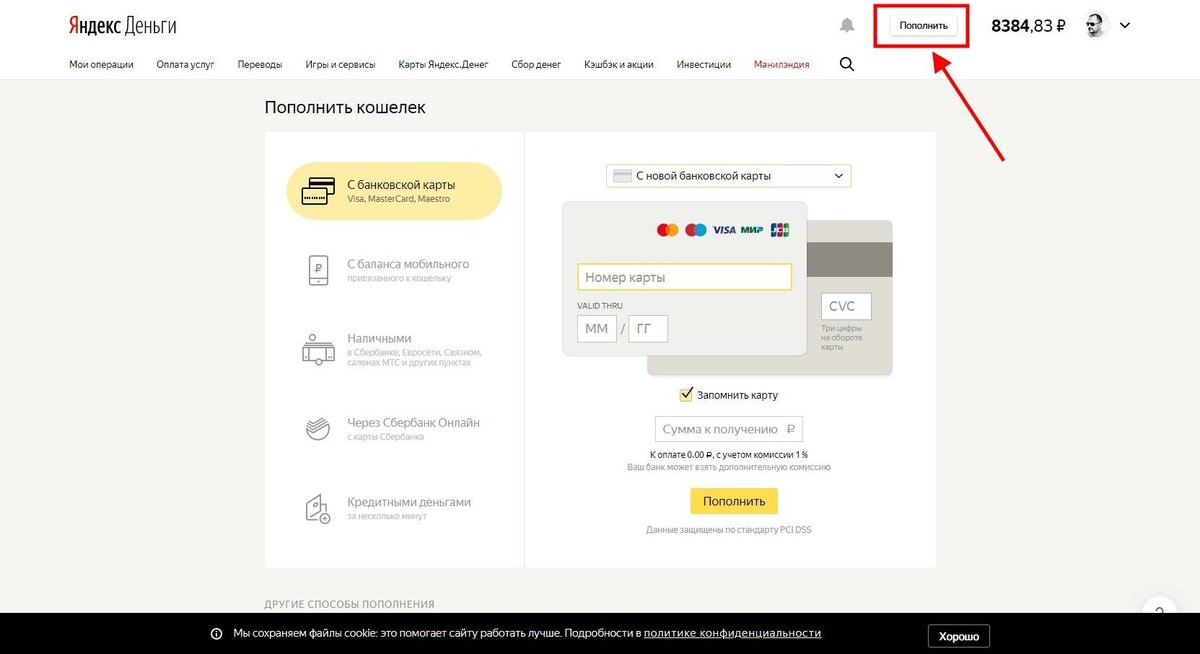
Task: Click the VALID THRU label
Action: [600, 305]
